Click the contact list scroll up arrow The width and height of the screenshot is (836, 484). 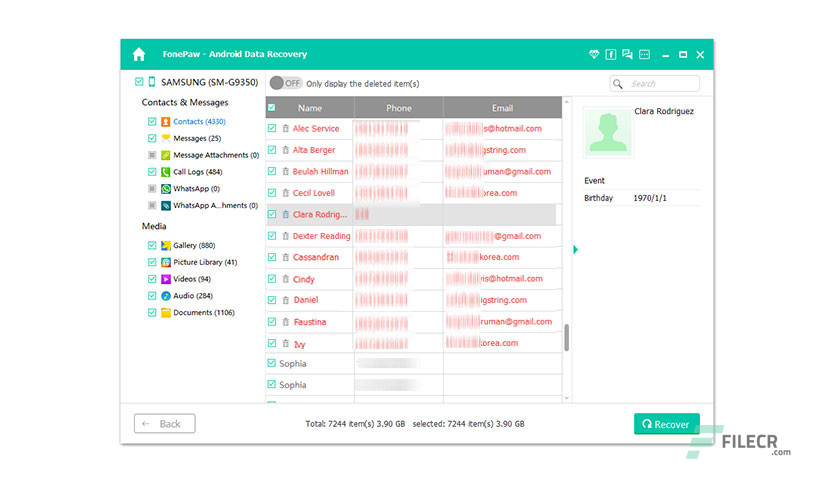(566, 101)
